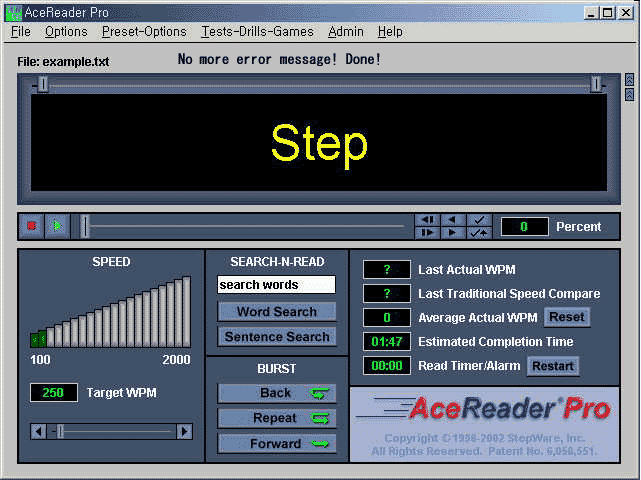Reset the Average Actual WPM
The width and height of the screenshot is (641, 480).
click(567, 317)
